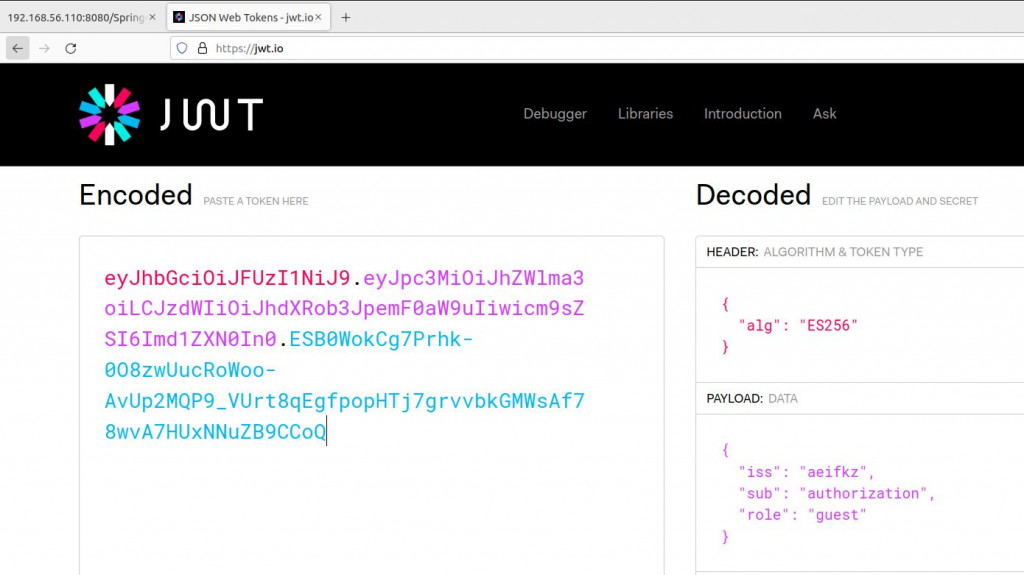Click signature line AvUp2MQP9_VUrt8qEgfpopHTj7grvvbkGMWsAf7
Viewport: 1024px width, 575px height.
point(345,401)
